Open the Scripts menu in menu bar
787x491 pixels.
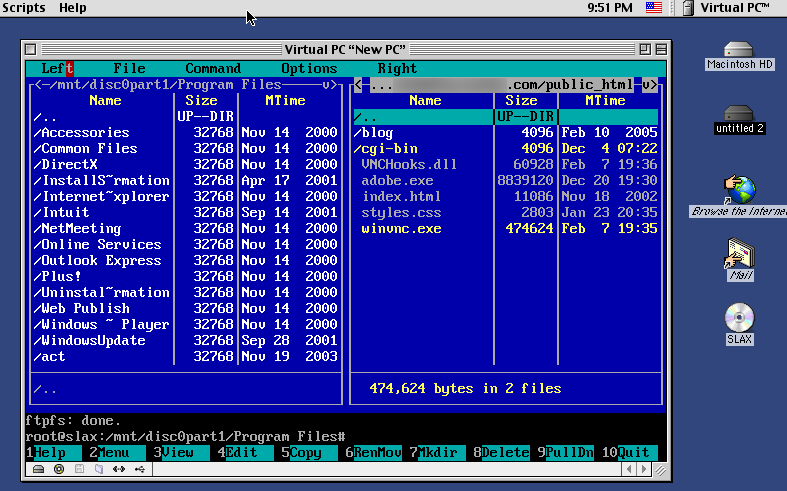(25, 8)
